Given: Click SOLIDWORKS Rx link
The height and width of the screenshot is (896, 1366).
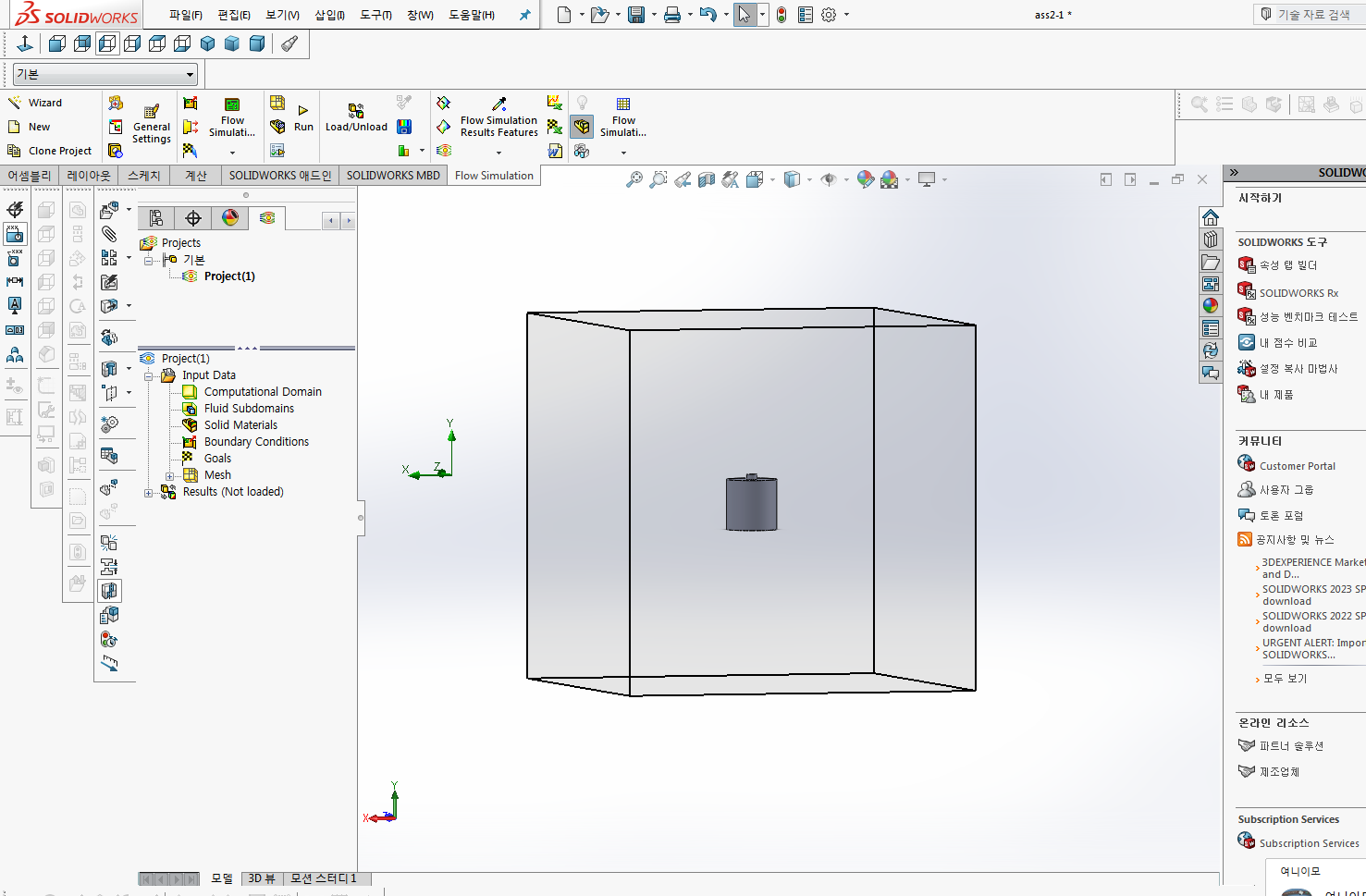Looking at the screenshot, I should (x=1298, y=293).
